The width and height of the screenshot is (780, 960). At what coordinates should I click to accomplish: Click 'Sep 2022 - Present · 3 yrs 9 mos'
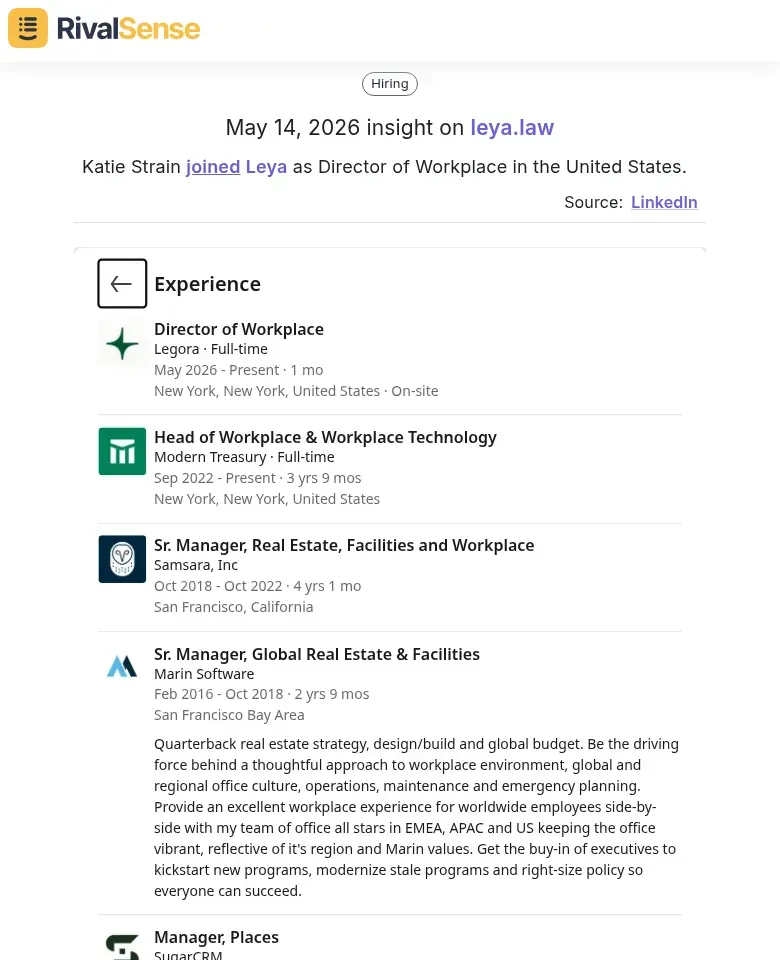(258, 478)
